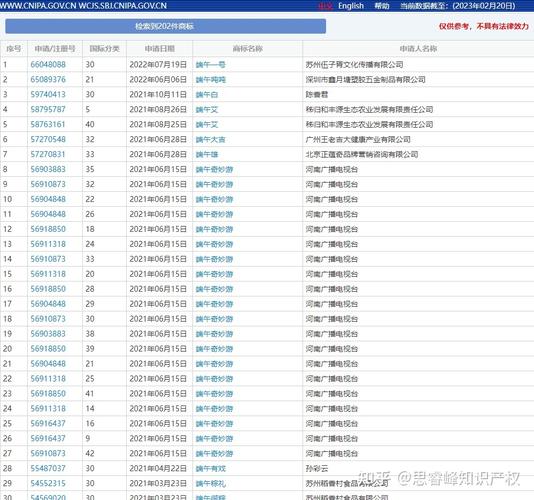Image resolution: width=534 pixels, height=500 pixels.
Task: Open number 56911318 in row 13
Action: coord(48,244)
